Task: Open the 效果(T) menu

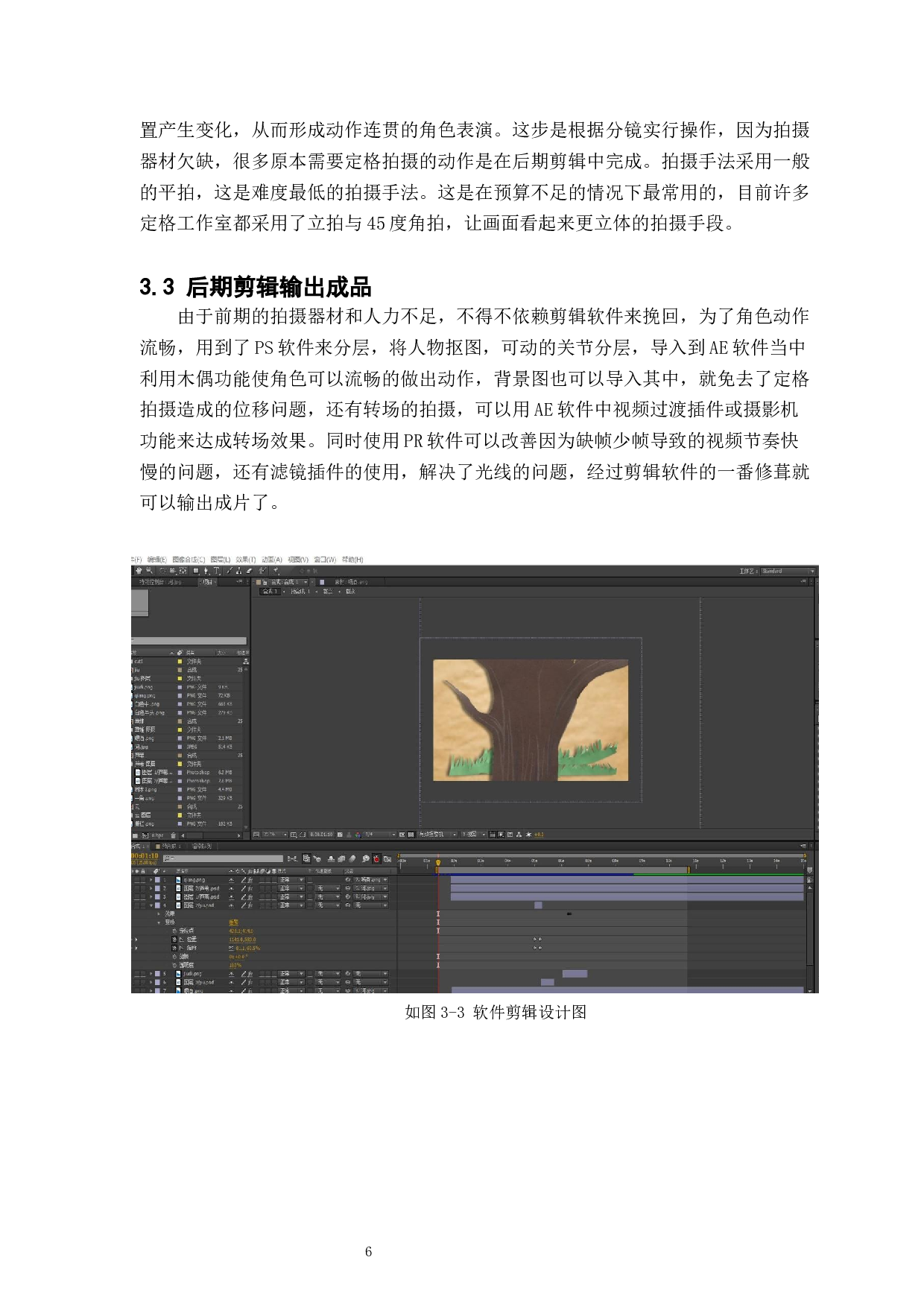Action: tap(245, 560)
